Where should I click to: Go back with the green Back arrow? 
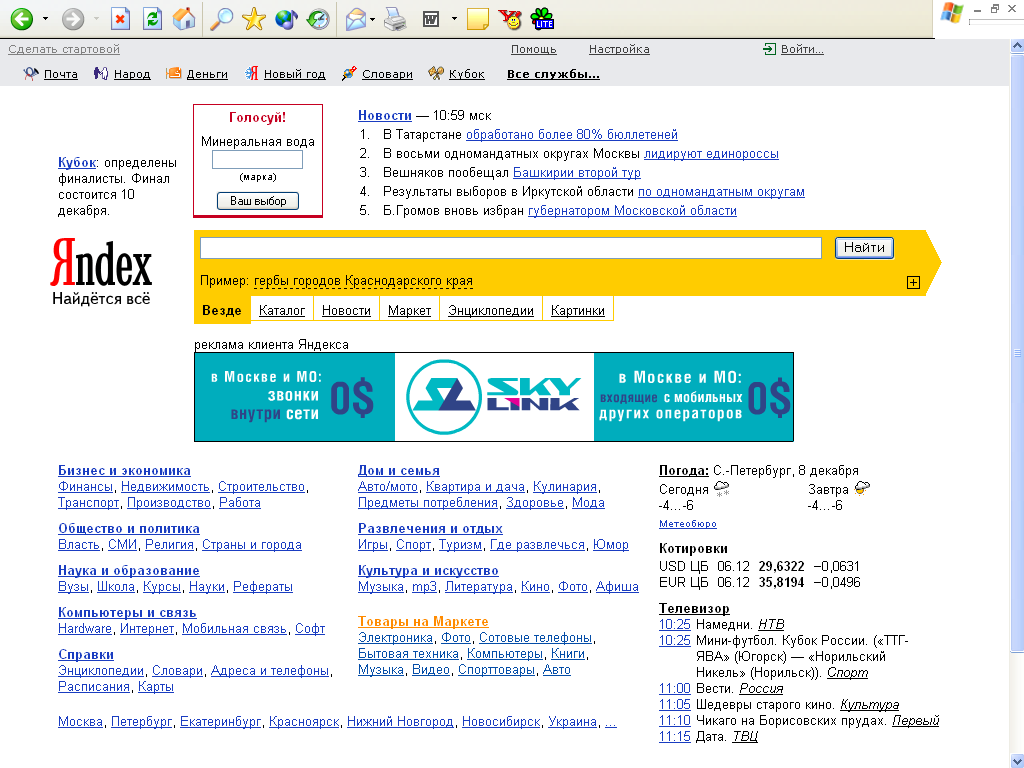22,19
